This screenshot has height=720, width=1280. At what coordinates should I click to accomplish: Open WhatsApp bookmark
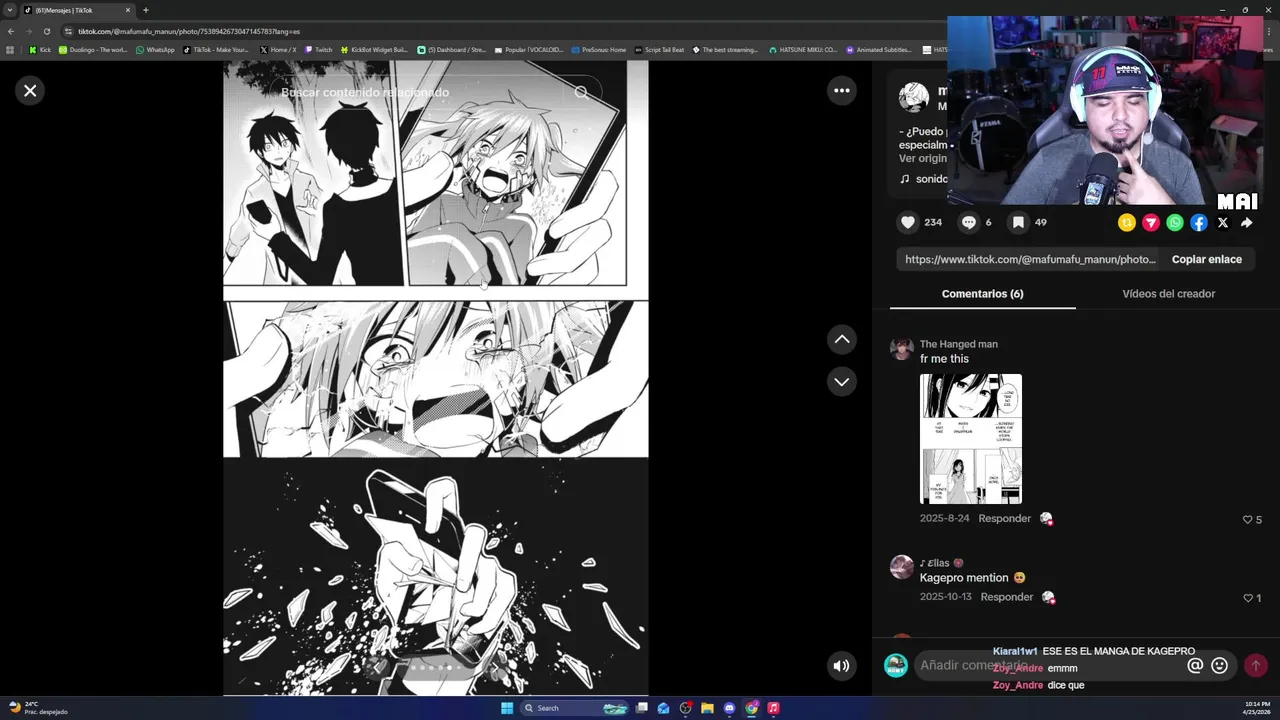tap(155, 50)
